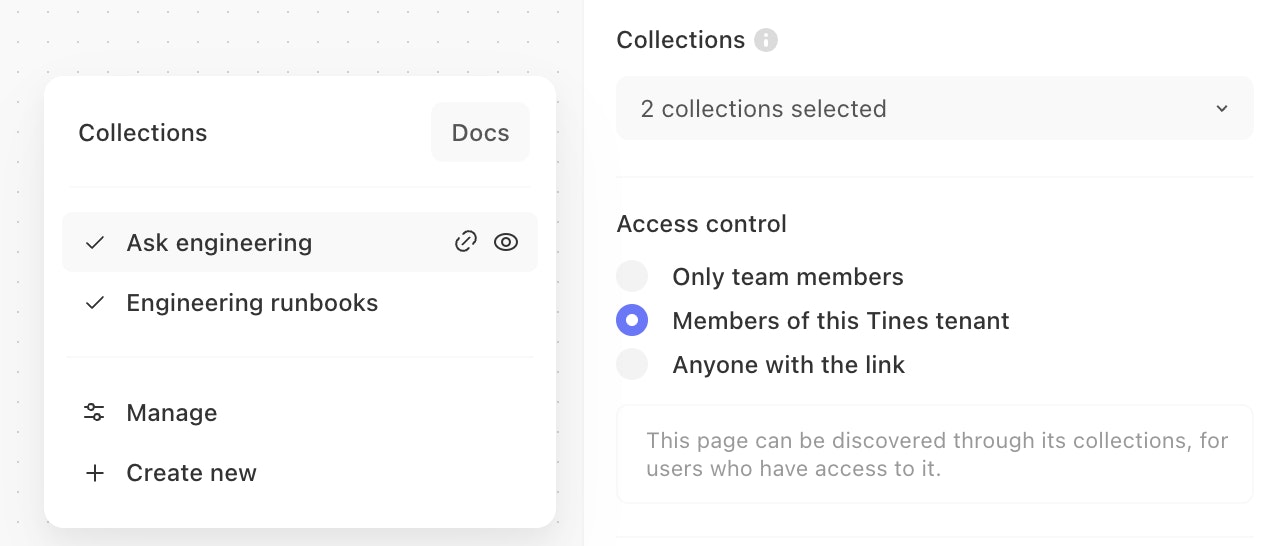Click the page discovery hint text box
The image size is (1272, 546).
934,454
